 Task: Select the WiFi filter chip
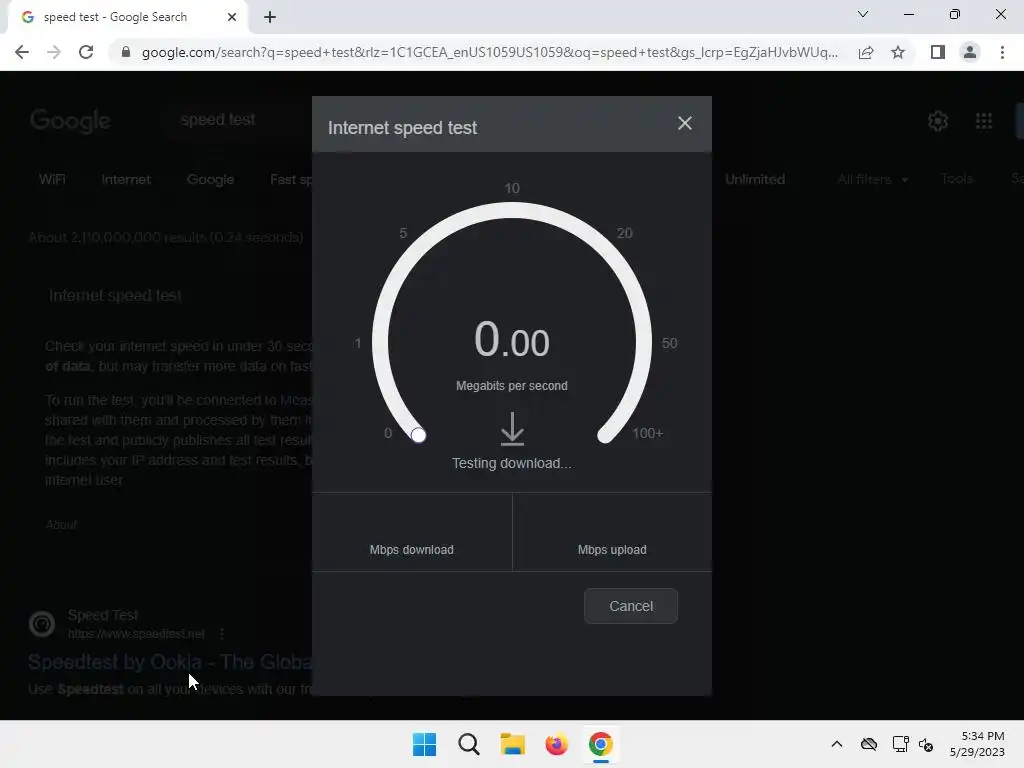click(x=52, y=179)
